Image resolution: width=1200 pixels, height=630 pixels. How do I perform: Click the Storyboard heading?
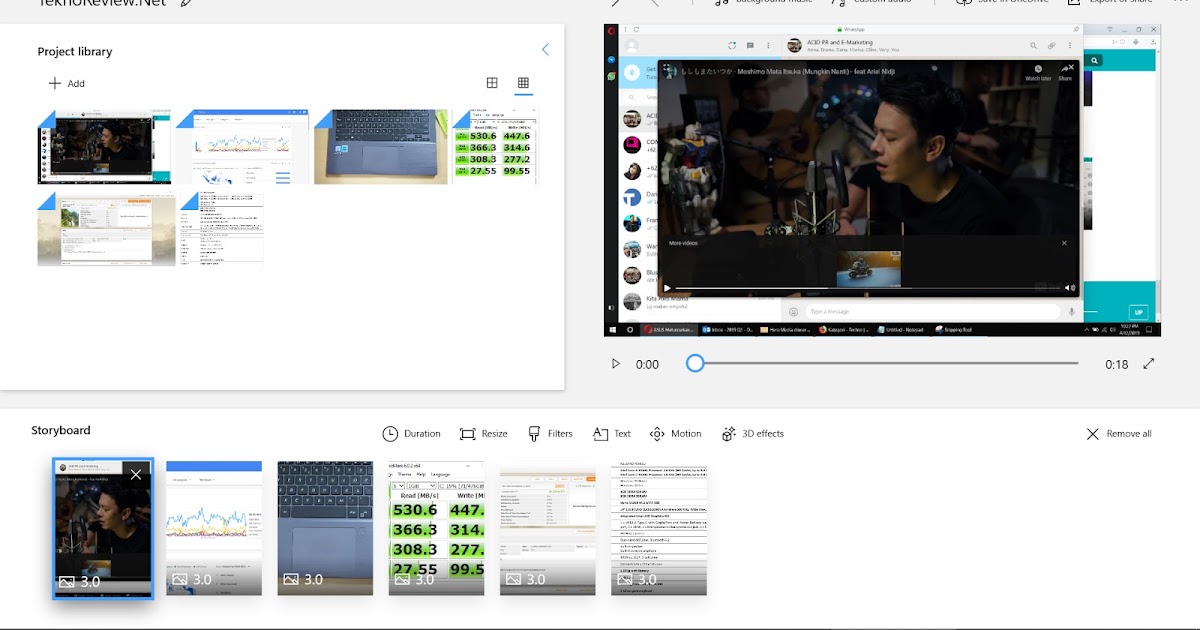[61, 430]
